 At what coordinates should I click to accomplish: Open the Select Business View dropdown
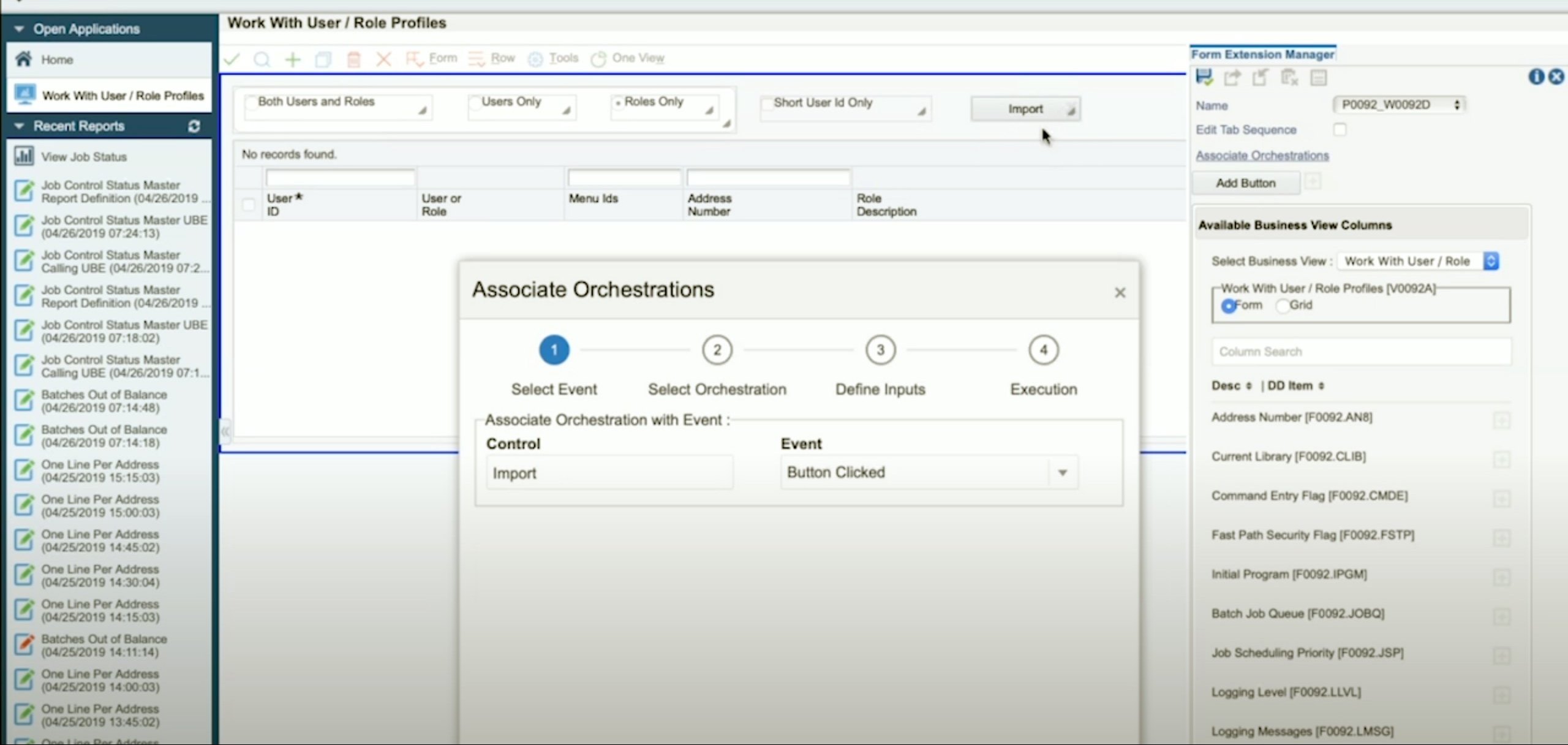coord(1491,260)
